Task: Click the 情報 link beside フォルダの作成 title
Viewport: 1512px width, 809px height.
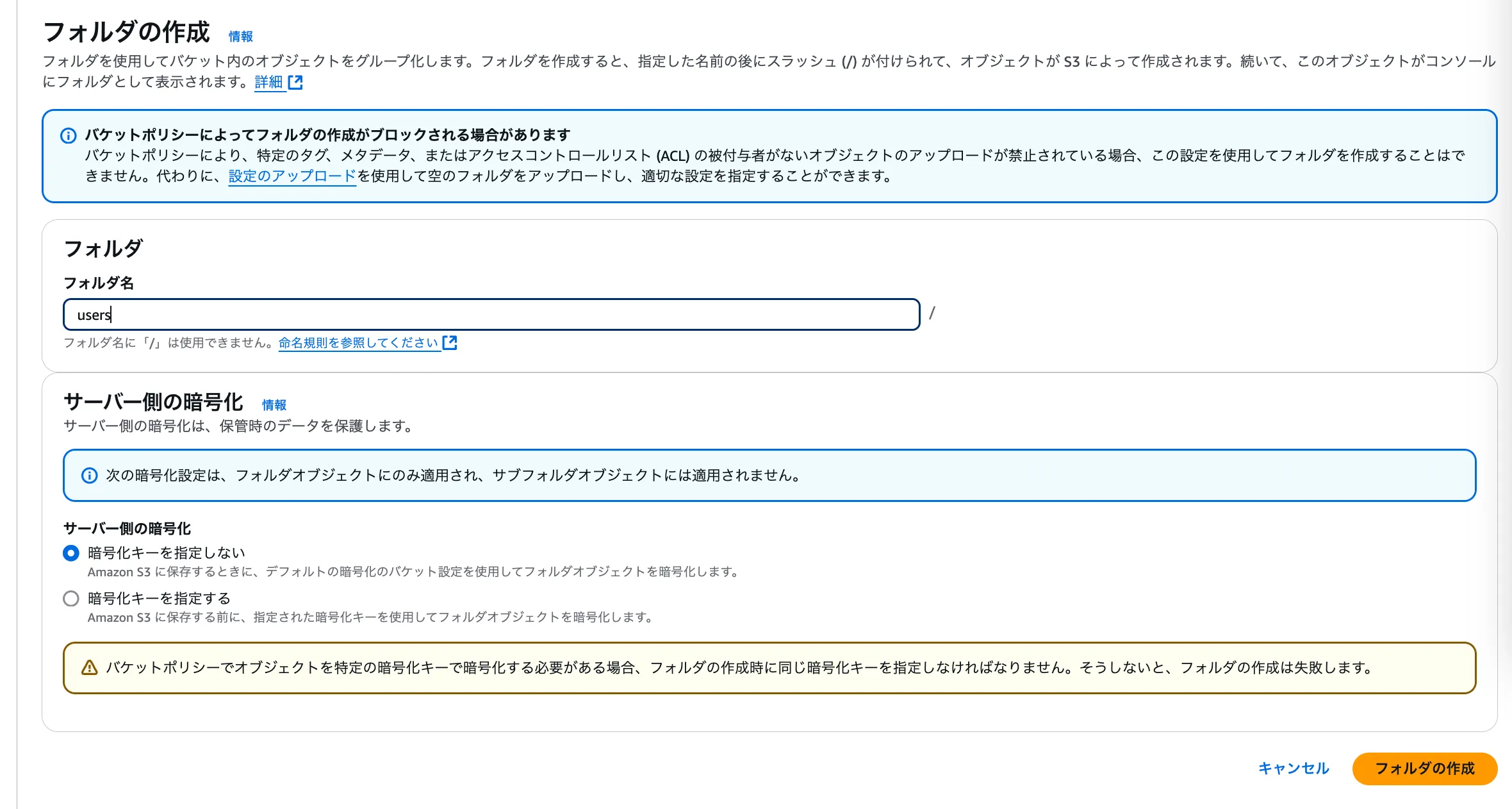Action: pos(240,37)
